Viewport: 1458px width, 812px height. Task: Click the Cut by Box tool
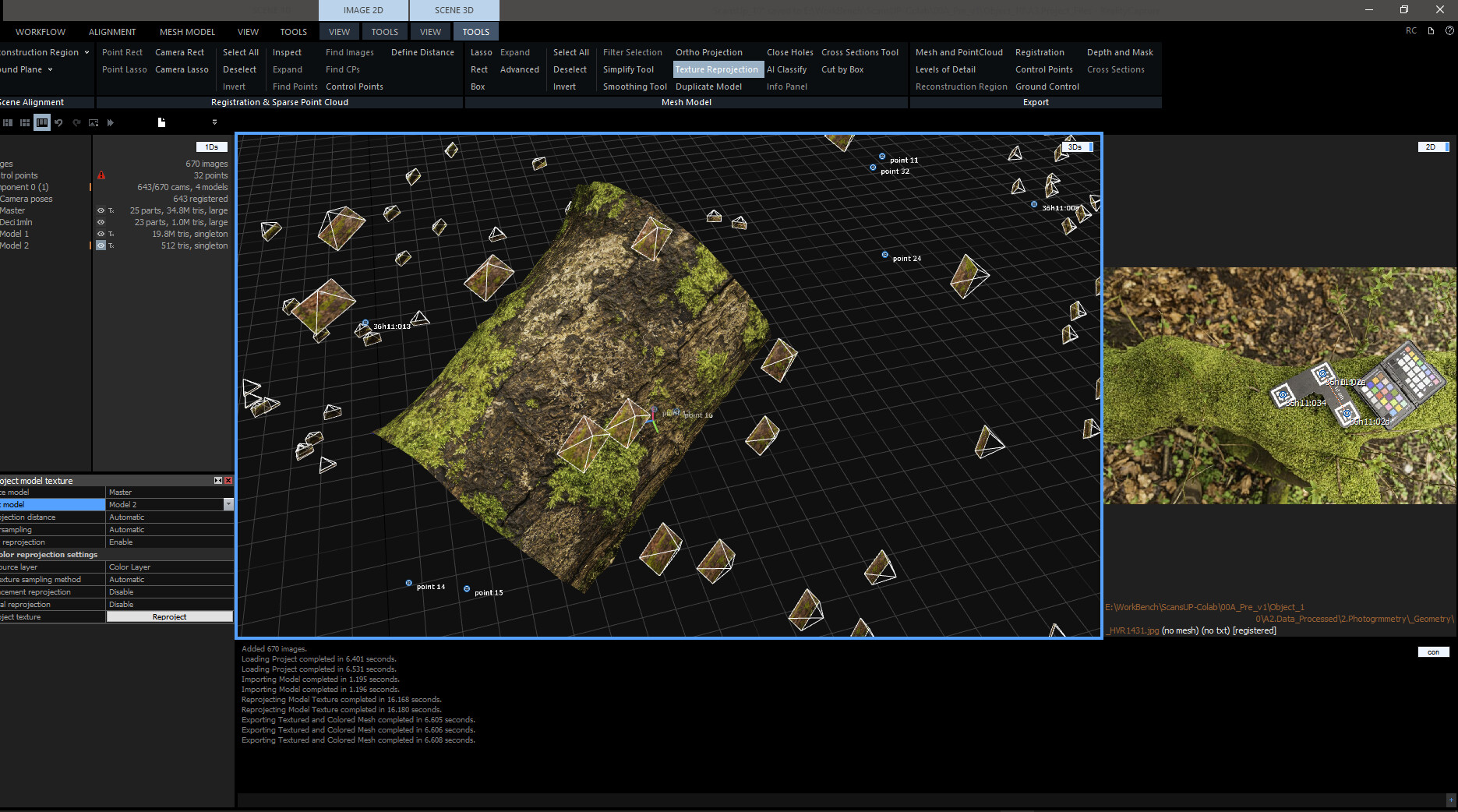[x=842, y=69]
